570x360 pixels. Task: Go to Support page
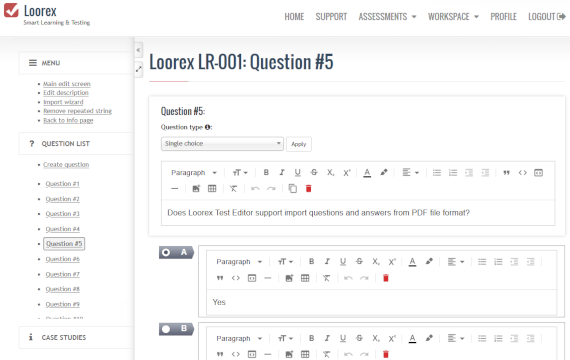click(x=331, y=17)
